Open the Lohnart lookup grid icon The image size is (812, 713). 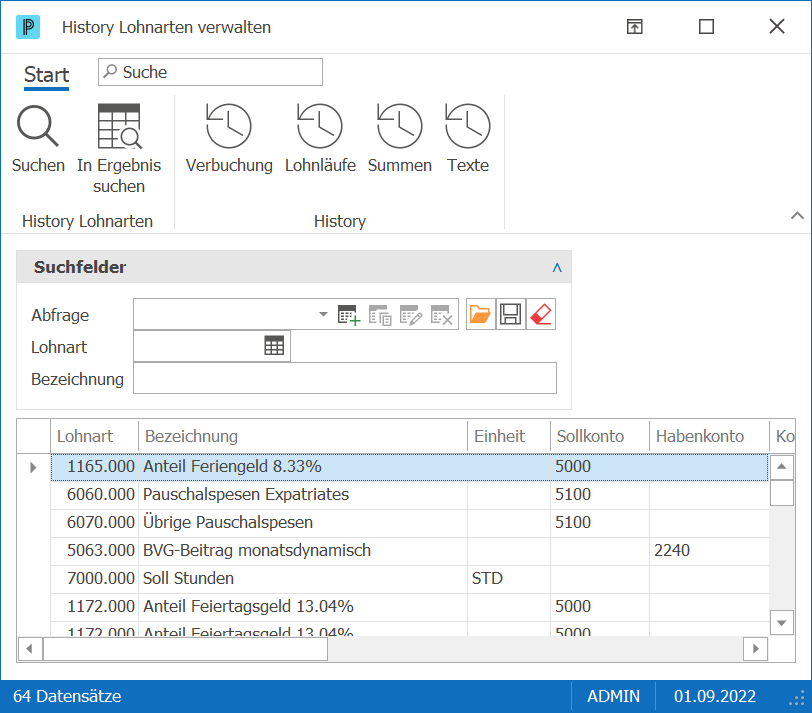tap(274, 345)
